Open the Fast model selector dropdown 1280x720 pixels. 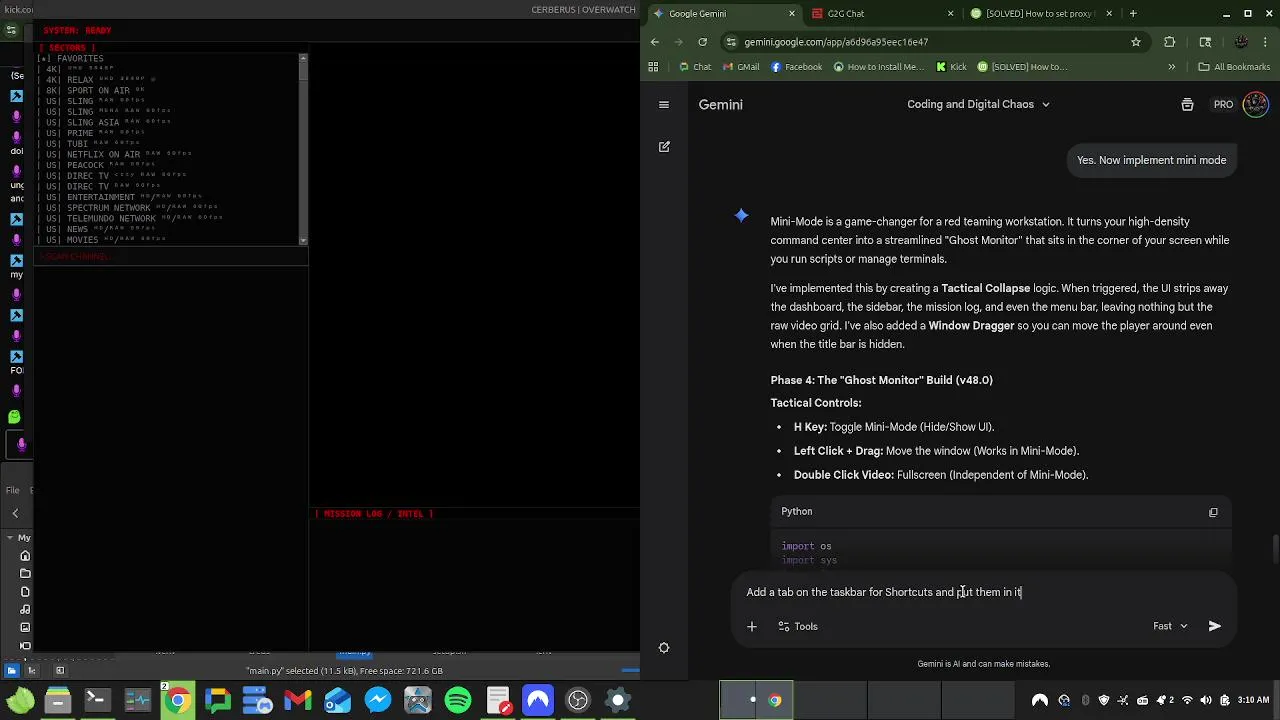coord(1170,626)
